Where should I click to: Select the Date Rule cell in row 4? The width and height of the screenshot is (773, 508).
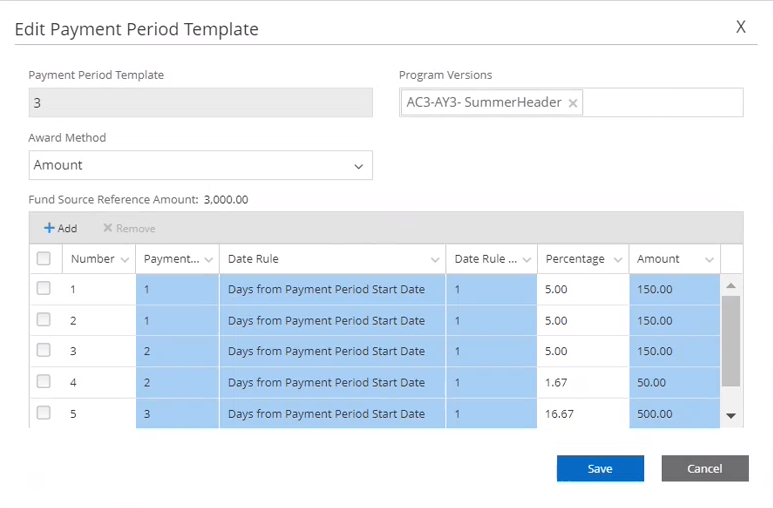pos(332,382)
